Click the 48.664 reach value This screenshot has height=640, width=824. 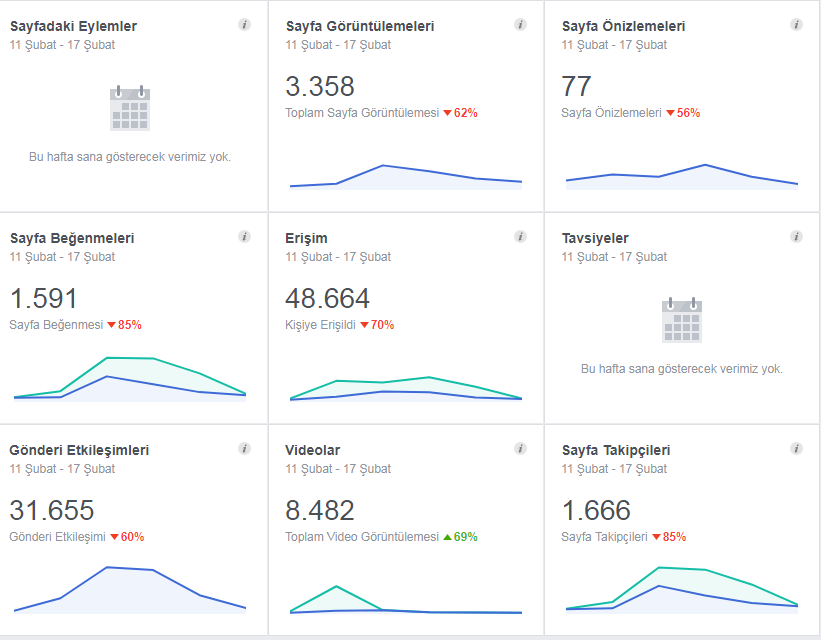coord(327,298)
